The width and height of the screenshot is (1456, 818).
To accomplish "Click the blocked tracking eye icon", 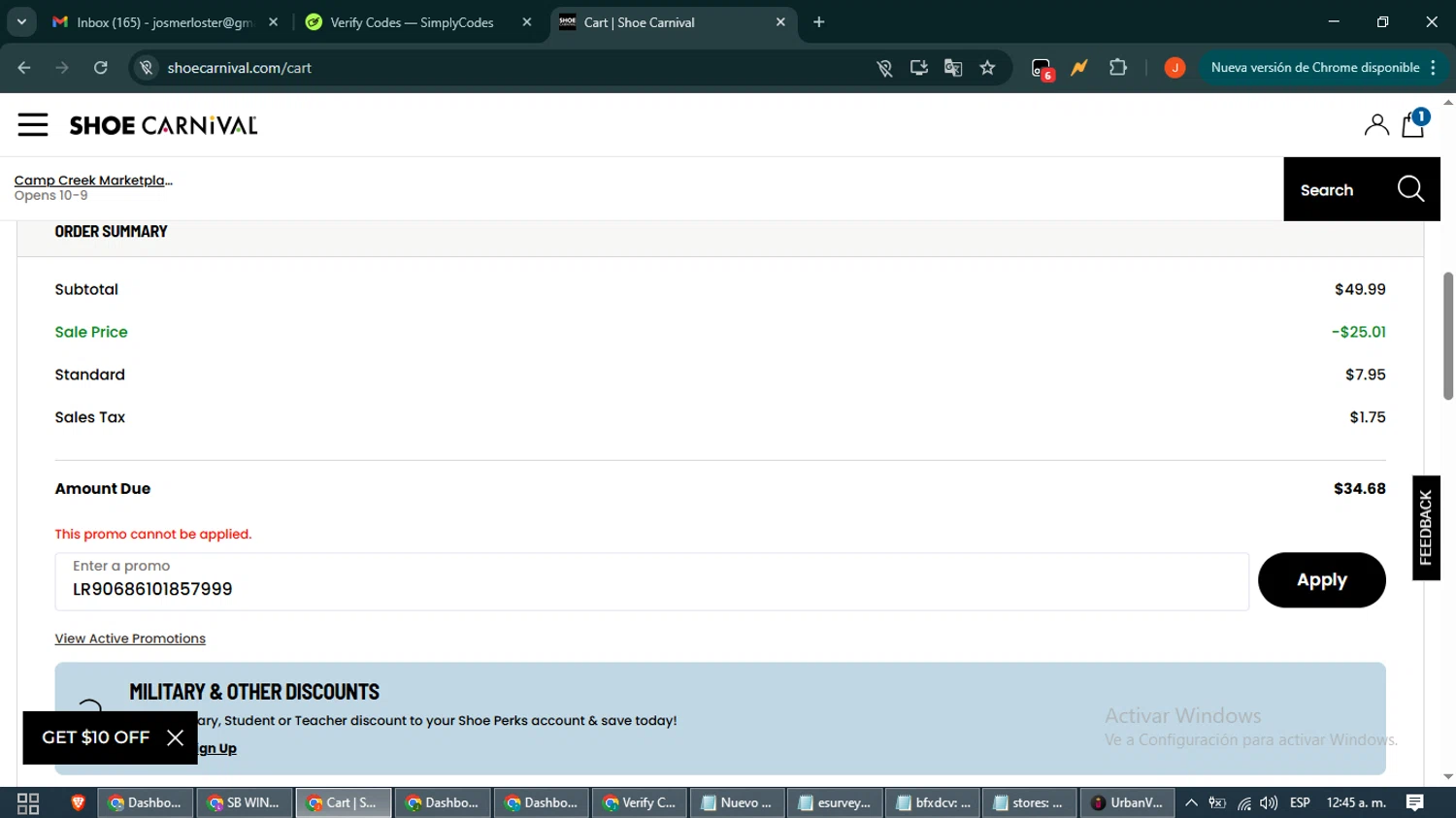I will 884,68.
